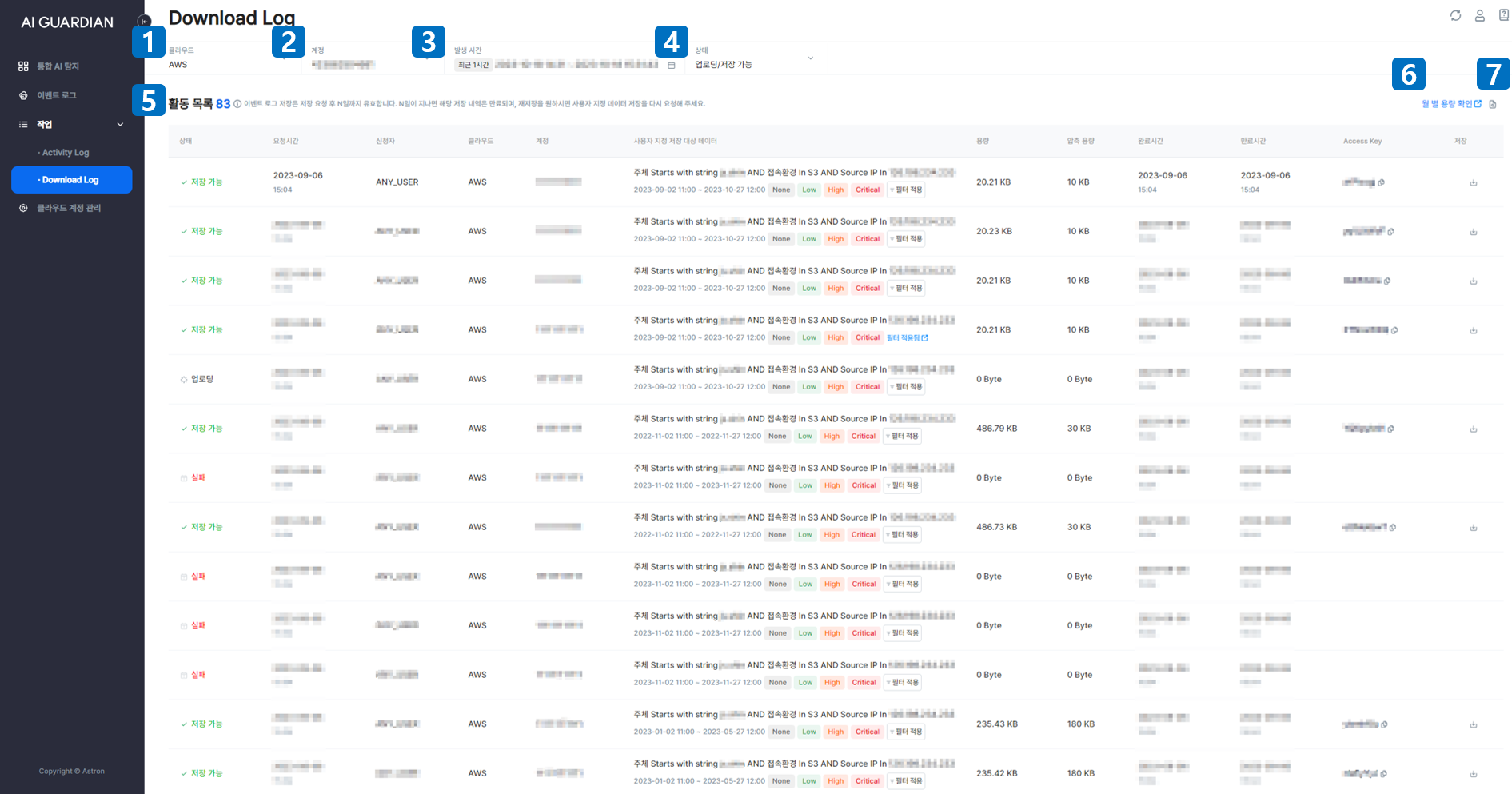
Task: Click the blue 필터 적용됨 link
Action: click(x=908, y=338)
